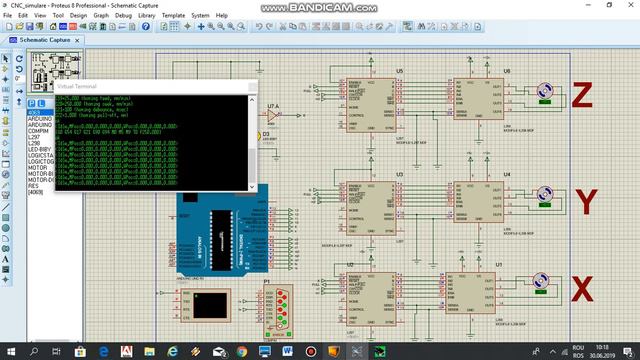Select the 2D text A tool
Viewport: 640px width, 360px height.
[x=5, y=259]
